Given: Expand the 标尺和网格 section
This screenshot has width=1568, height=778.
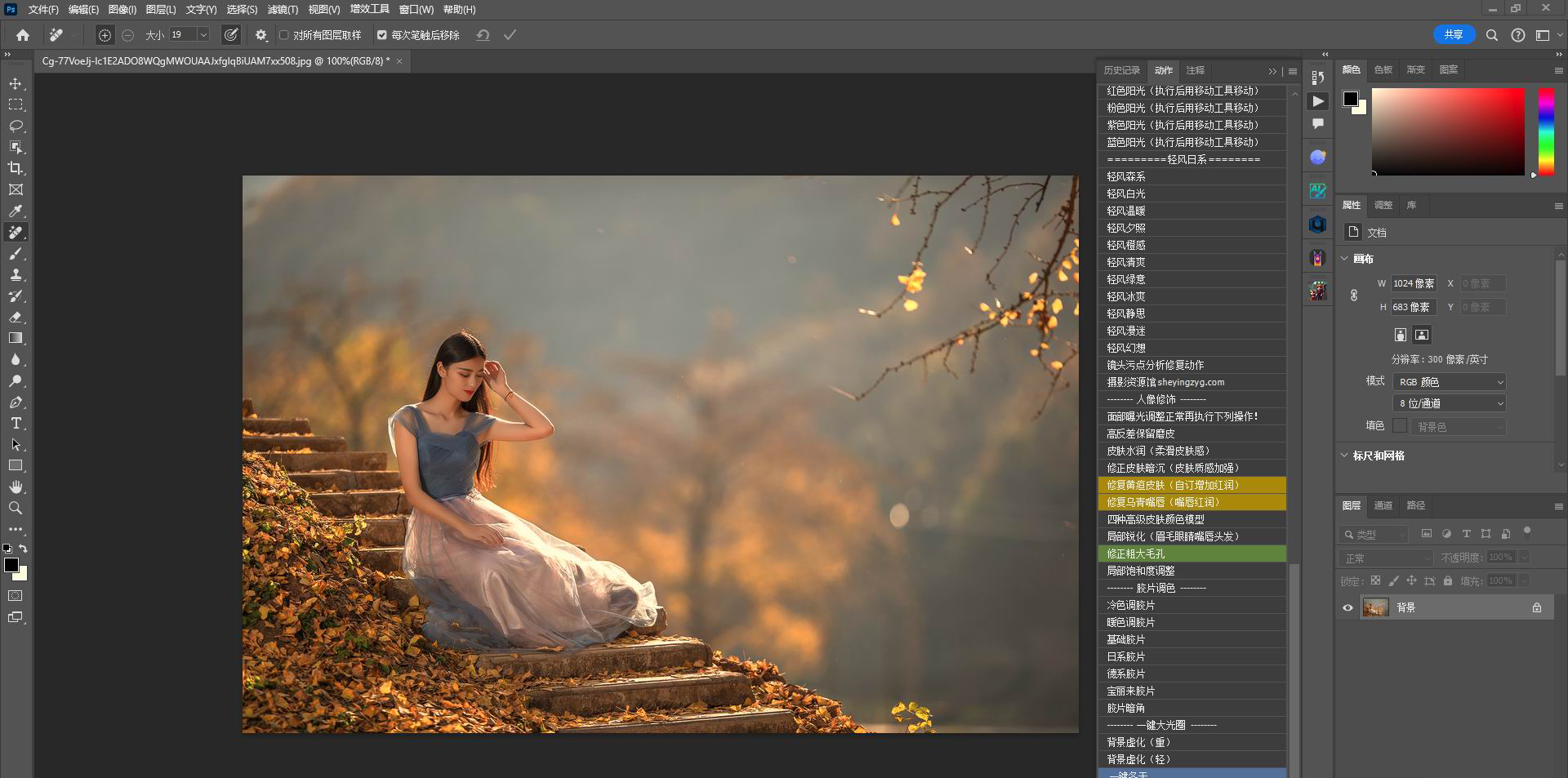Looking at the screenshot, I should (x=1344, y=456).
